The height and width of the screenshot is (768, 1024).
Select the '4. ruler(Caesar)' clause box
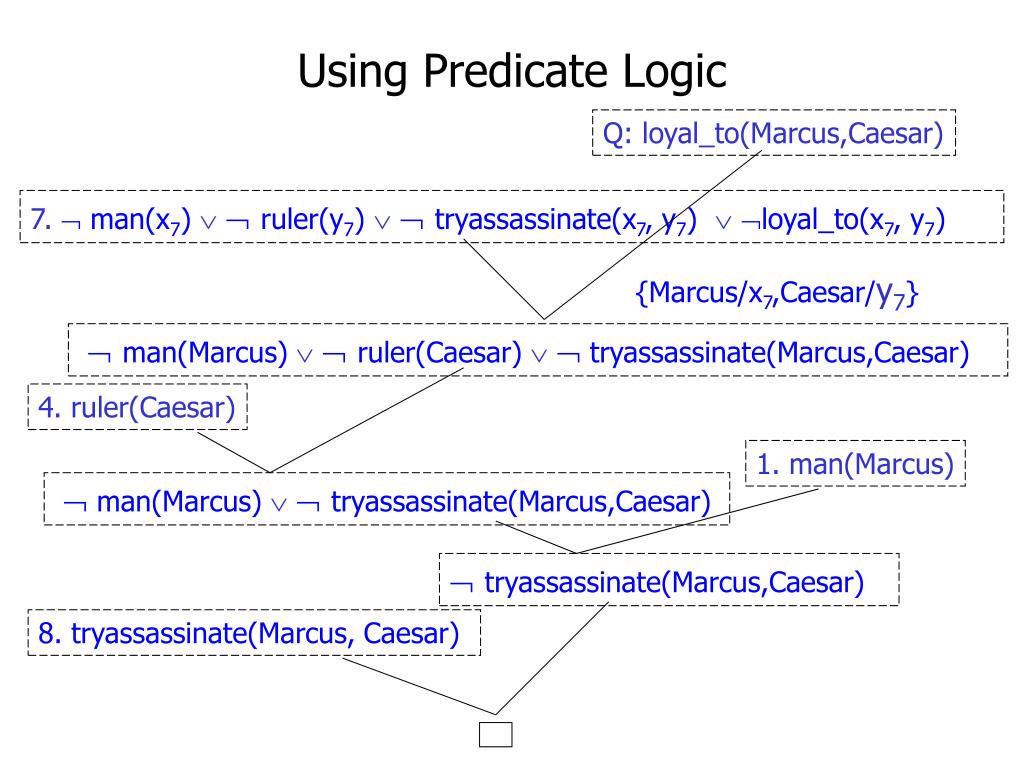point(137,407)
